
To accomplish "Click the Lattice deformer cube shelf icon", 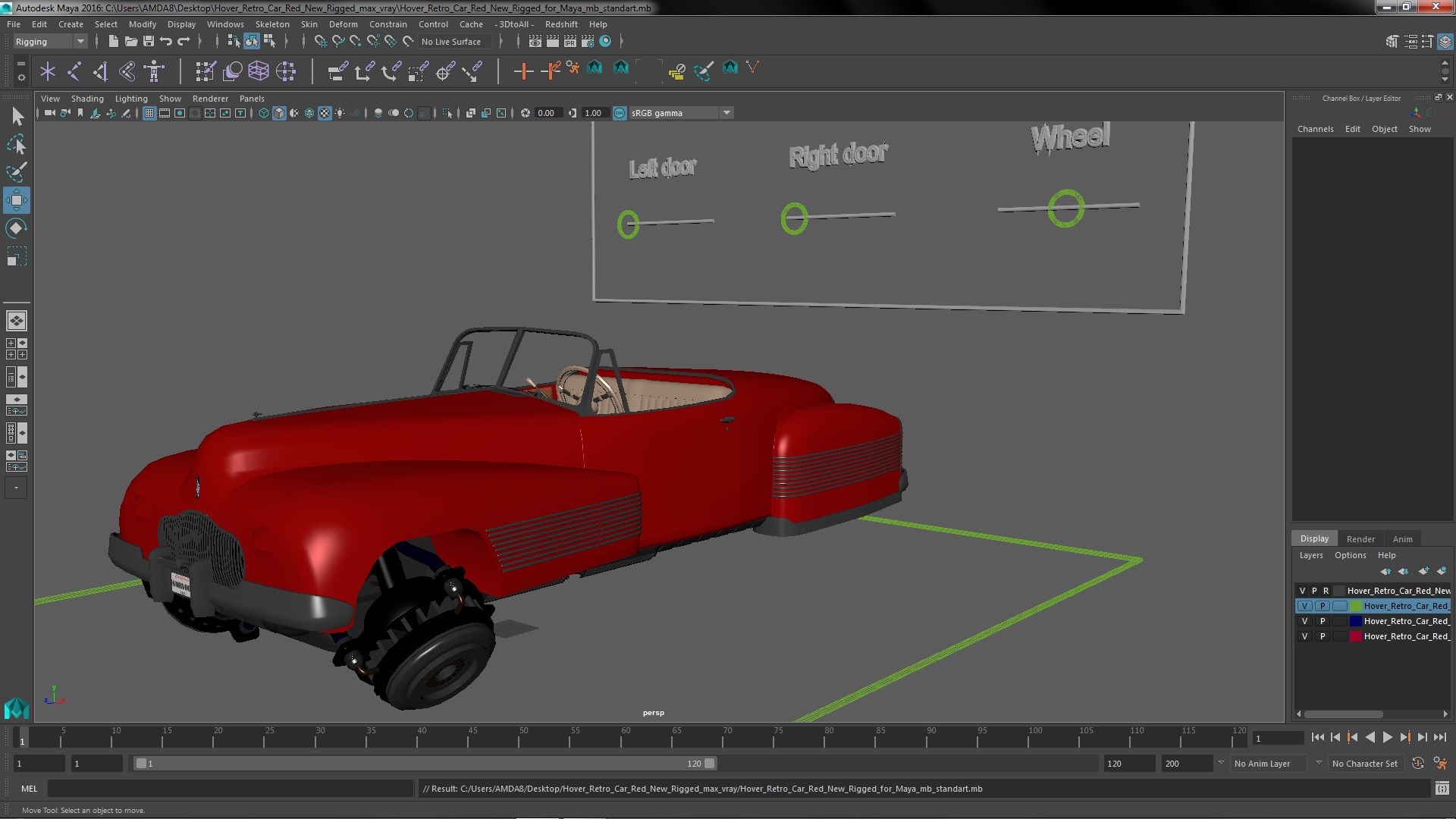I will (x=259, y=71).
